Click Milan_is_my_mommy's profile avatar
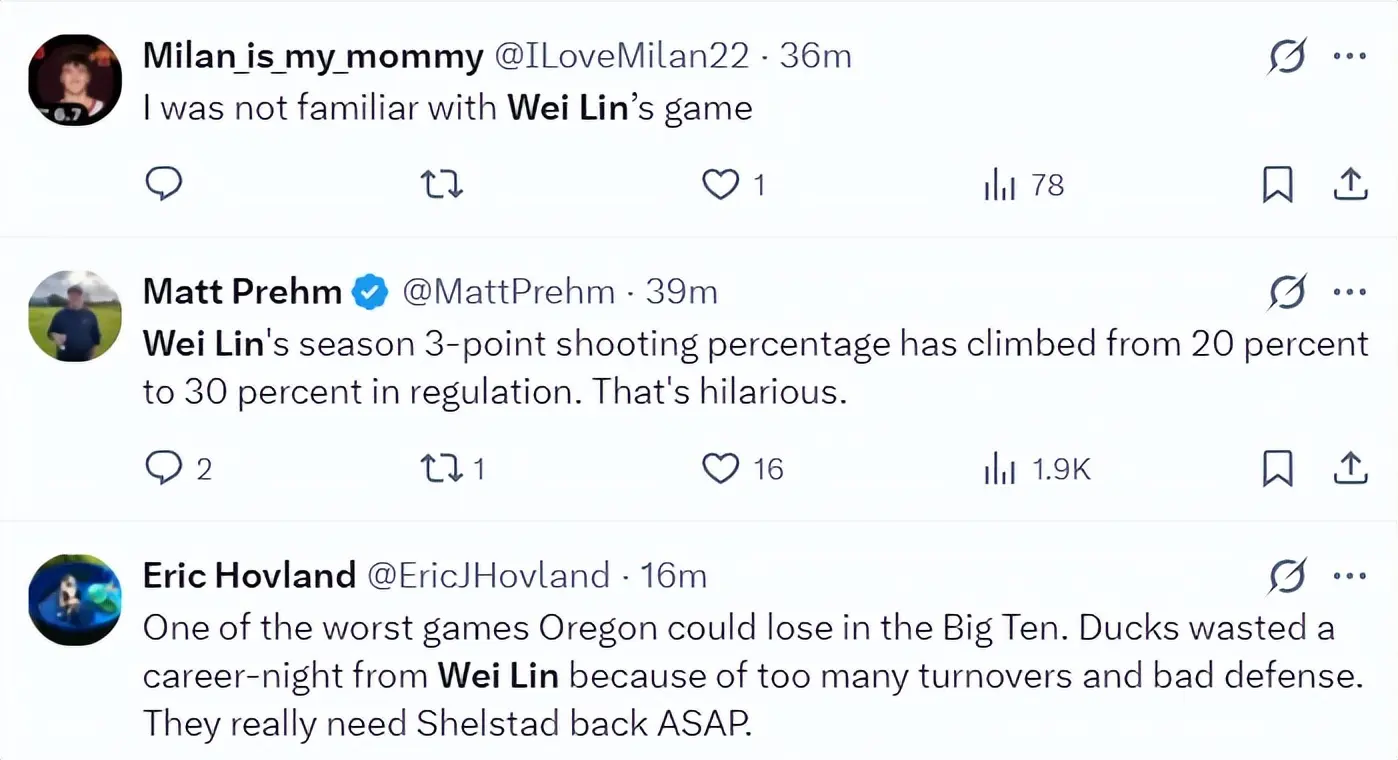 click(x=75, y=80)
